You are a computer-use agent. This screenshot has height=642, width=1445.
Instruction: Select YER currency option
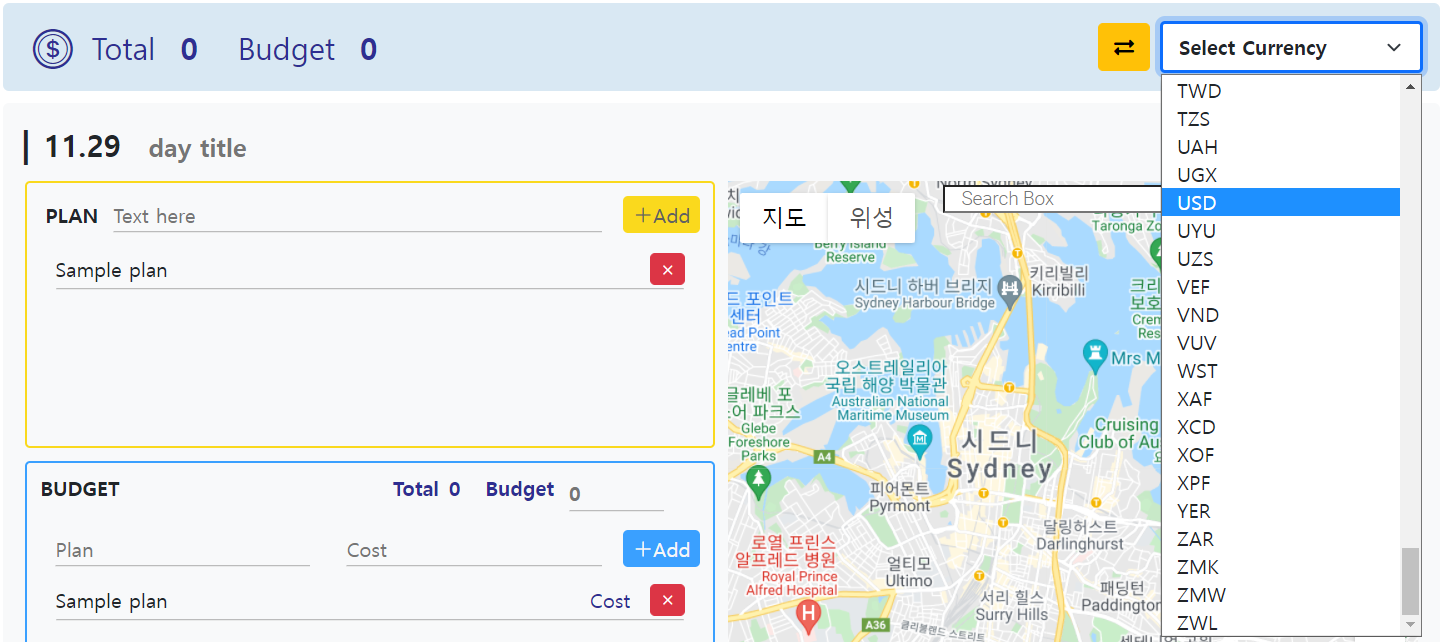click(1281, 510)
